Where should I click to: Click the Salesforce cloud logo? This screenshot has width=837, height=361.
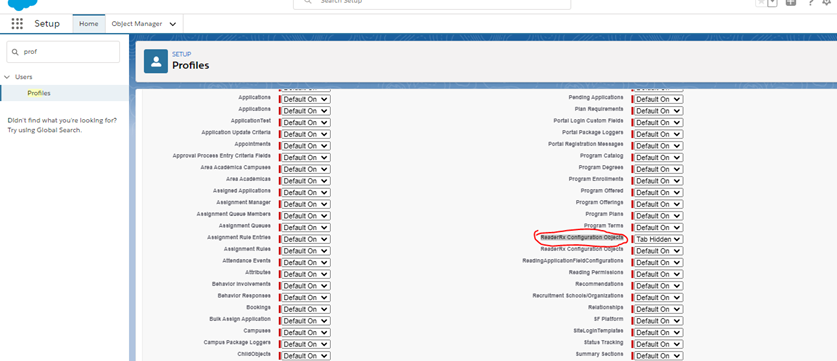pos(23,4)
